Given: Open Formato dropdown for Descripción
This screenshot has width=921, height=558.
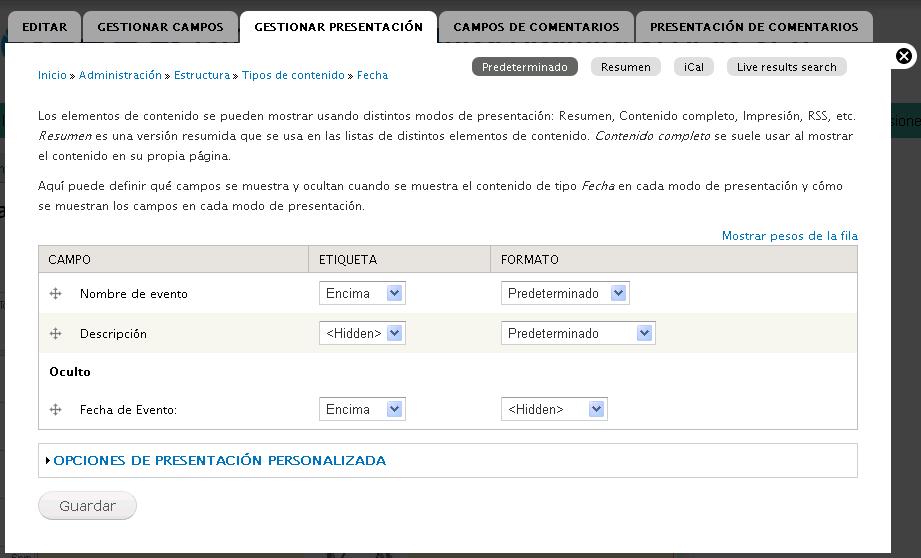Looking at the screenshot, I should click(578, 333).
